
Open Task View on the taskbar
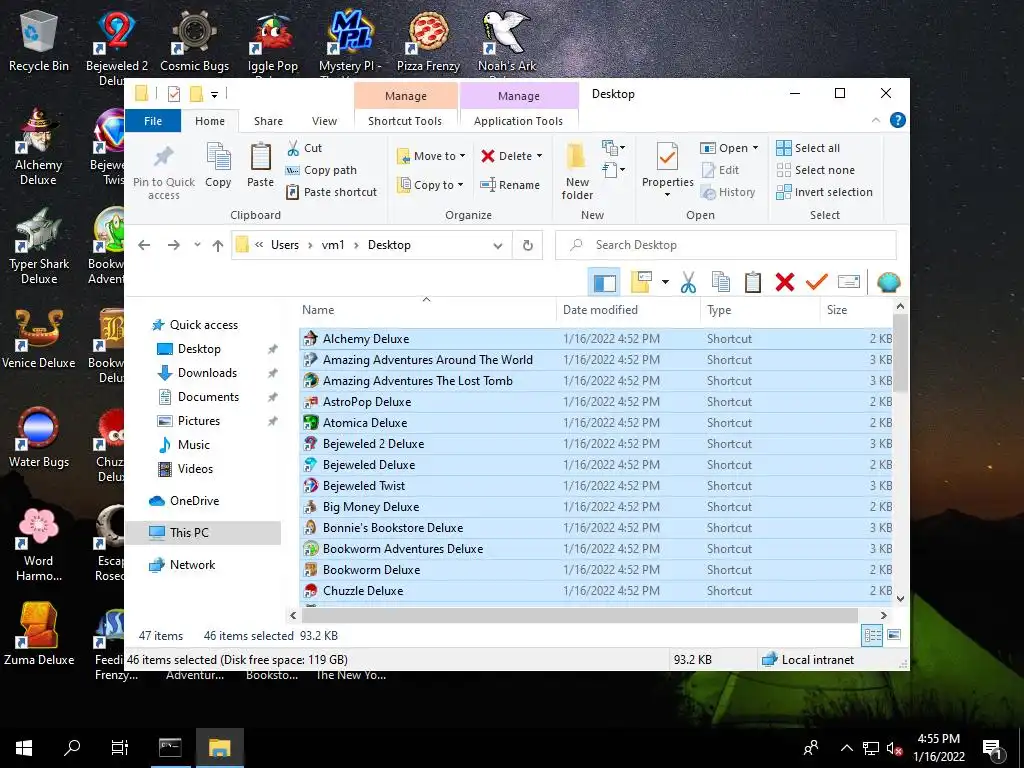pyautogui.click(x=120, y=748)
